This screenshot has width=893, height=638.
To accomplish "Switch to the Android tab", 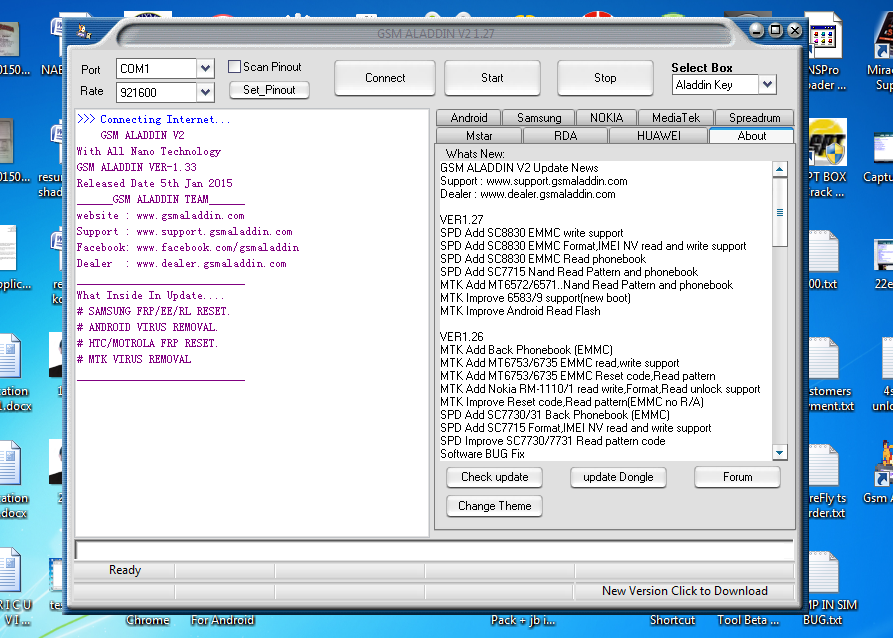I will coord(469,118).
